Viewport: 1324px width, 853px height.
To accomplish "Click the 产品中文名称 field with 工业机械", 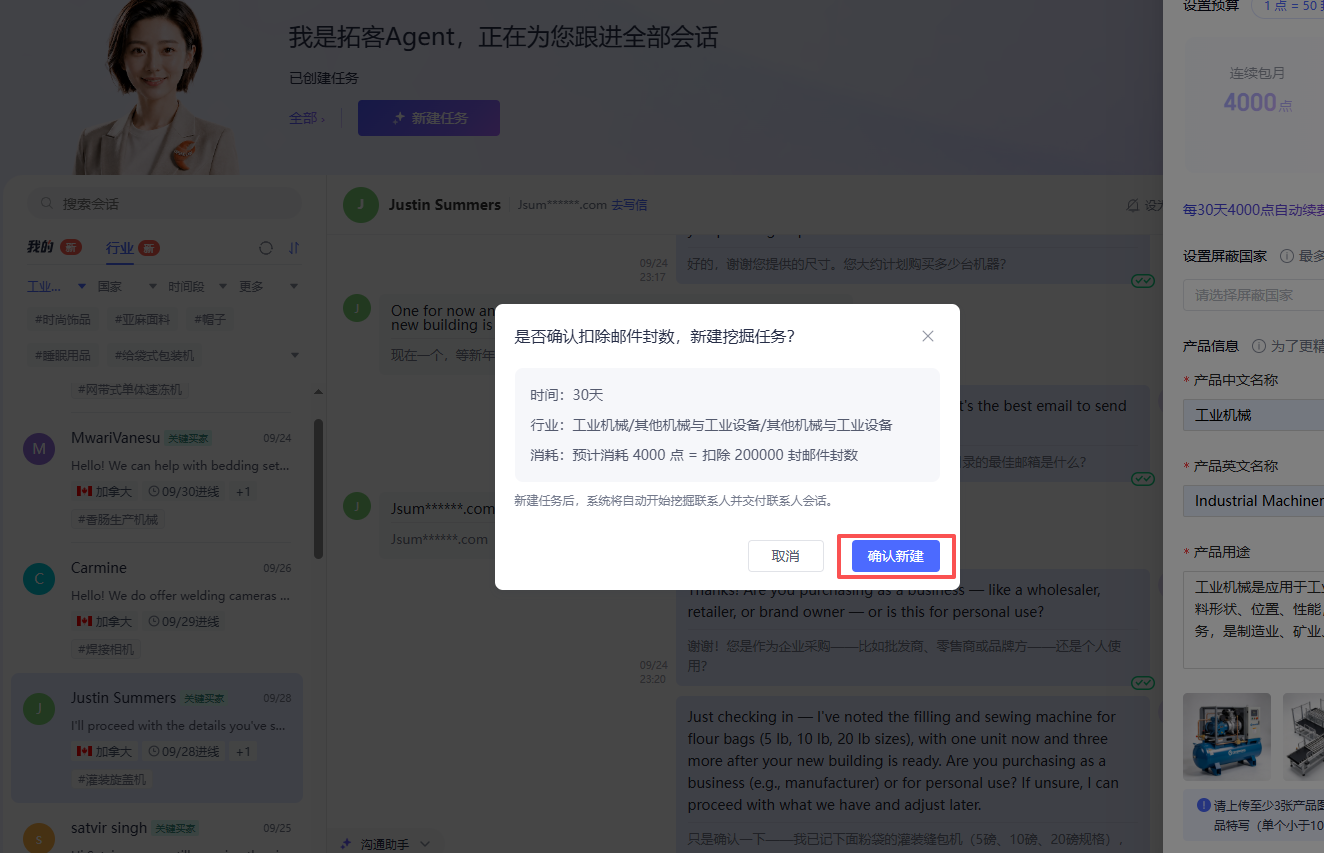I will pyautogui.click(x=1254, y=414).
